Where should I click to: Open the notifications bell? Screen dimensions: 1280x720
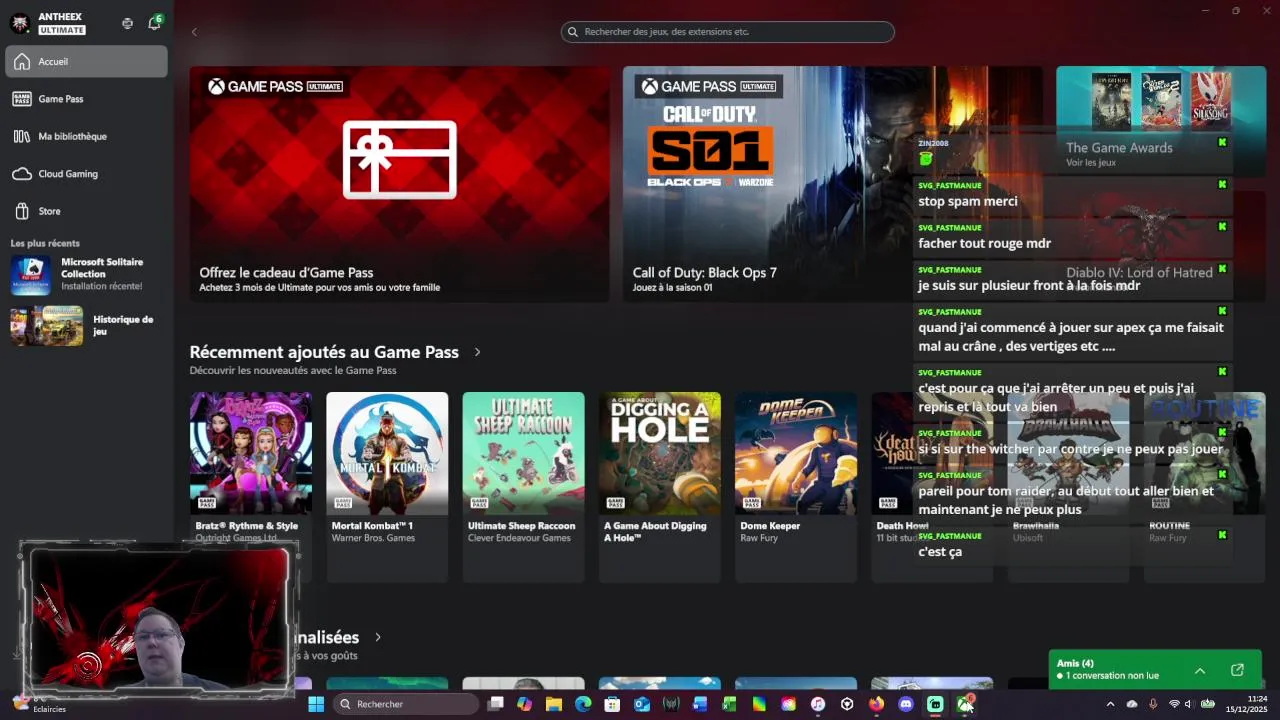[x=154, y=23]
